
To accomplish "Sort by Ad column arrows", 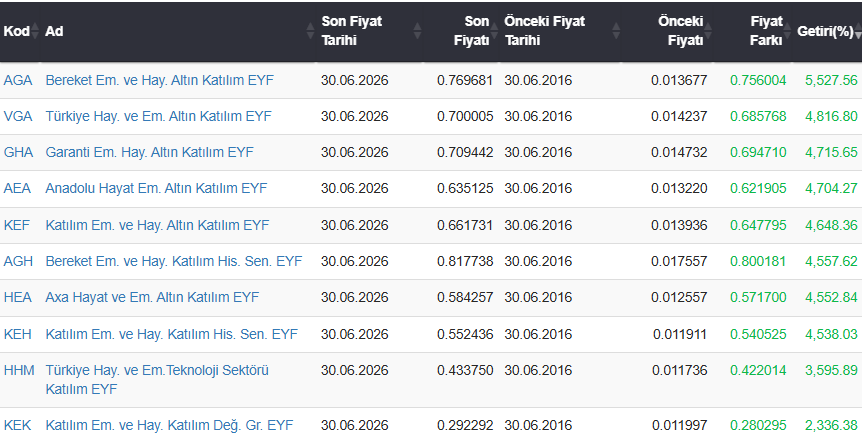I will (310, 31).
